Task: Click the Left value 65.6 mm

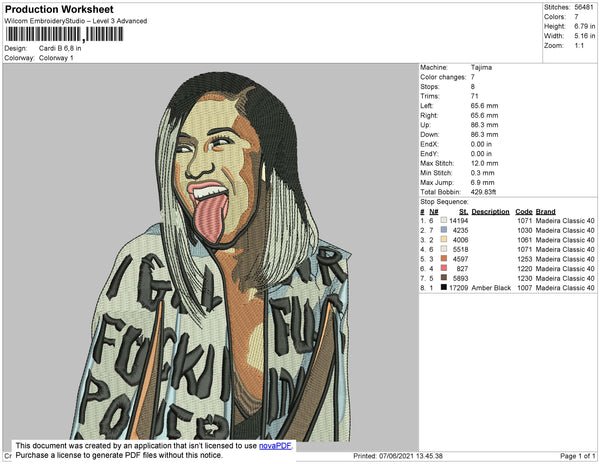Action: tap(484, 106)
